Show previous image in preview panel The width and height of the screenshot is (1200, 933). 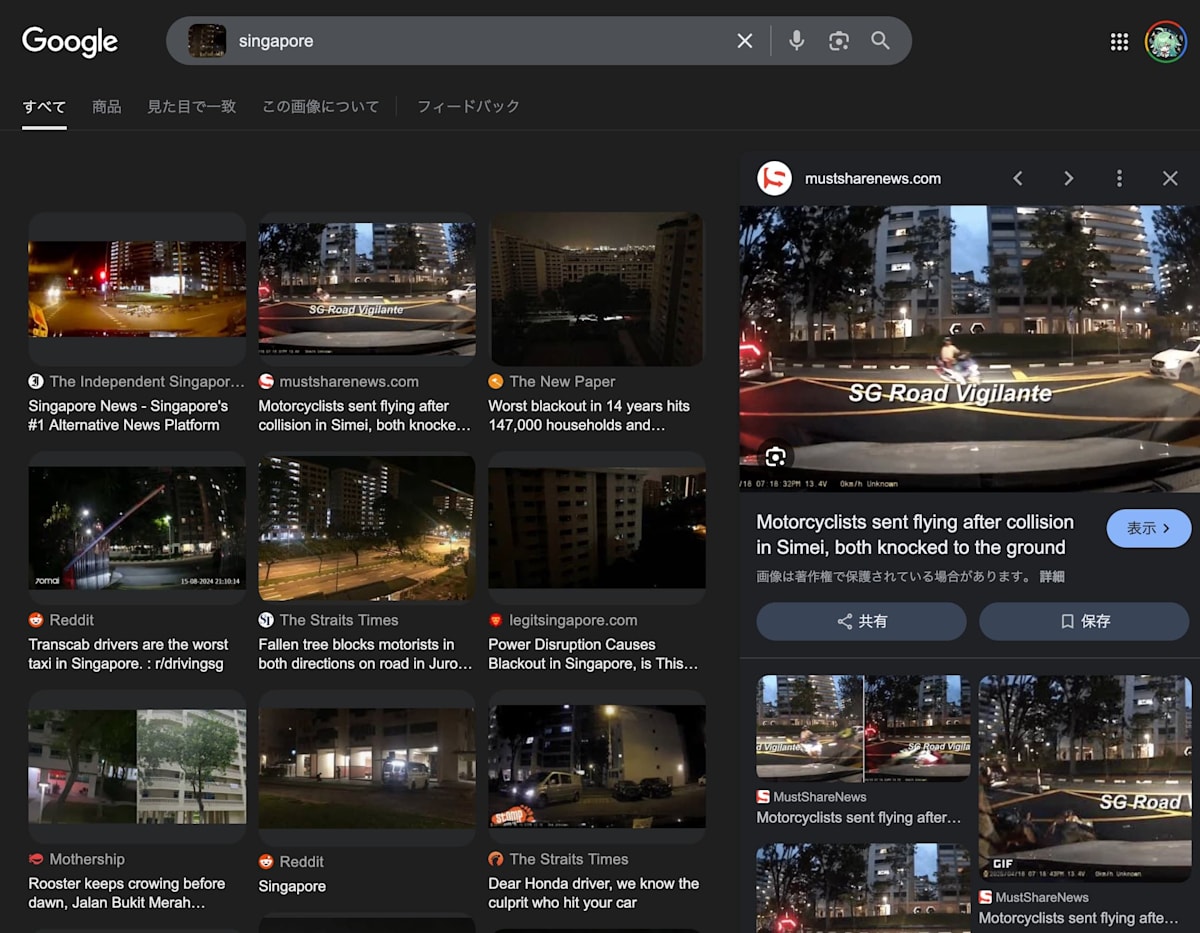[x=1018, y=178]
